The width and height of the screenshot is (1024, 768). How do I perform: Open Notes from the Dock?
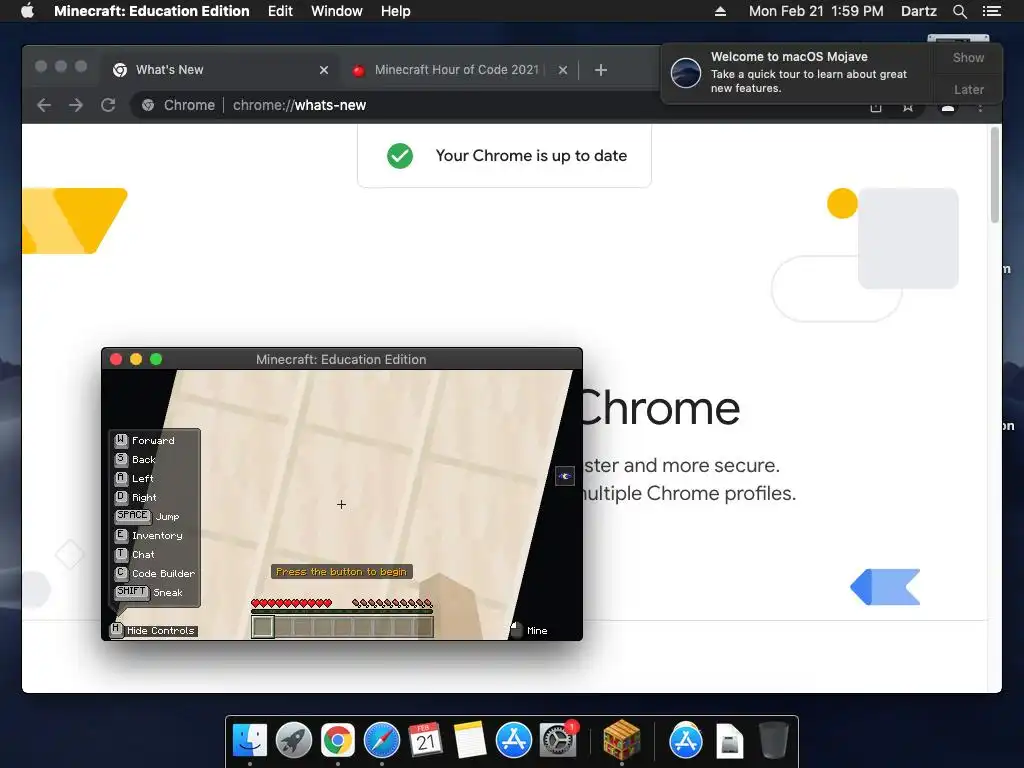470,740
